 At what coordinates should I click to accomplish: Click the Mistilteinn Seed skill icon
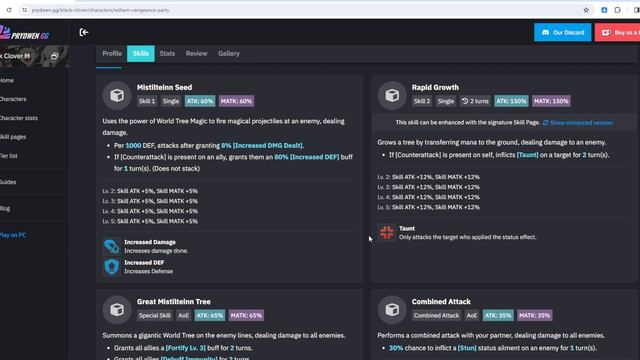(x=117, y=96)
